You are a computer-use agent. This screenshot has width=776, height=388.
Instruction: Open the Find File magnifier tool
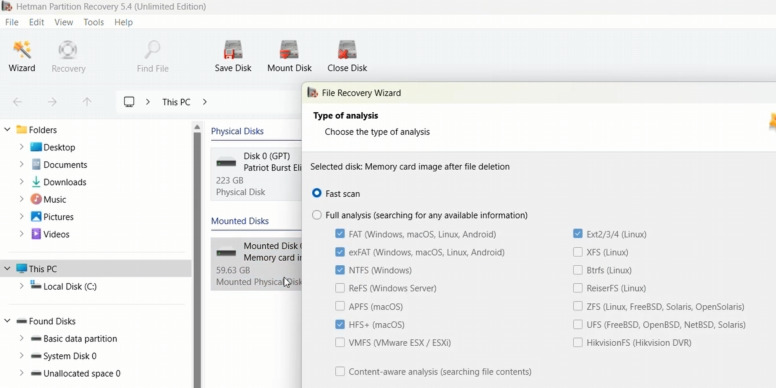(x=152, y=49)
